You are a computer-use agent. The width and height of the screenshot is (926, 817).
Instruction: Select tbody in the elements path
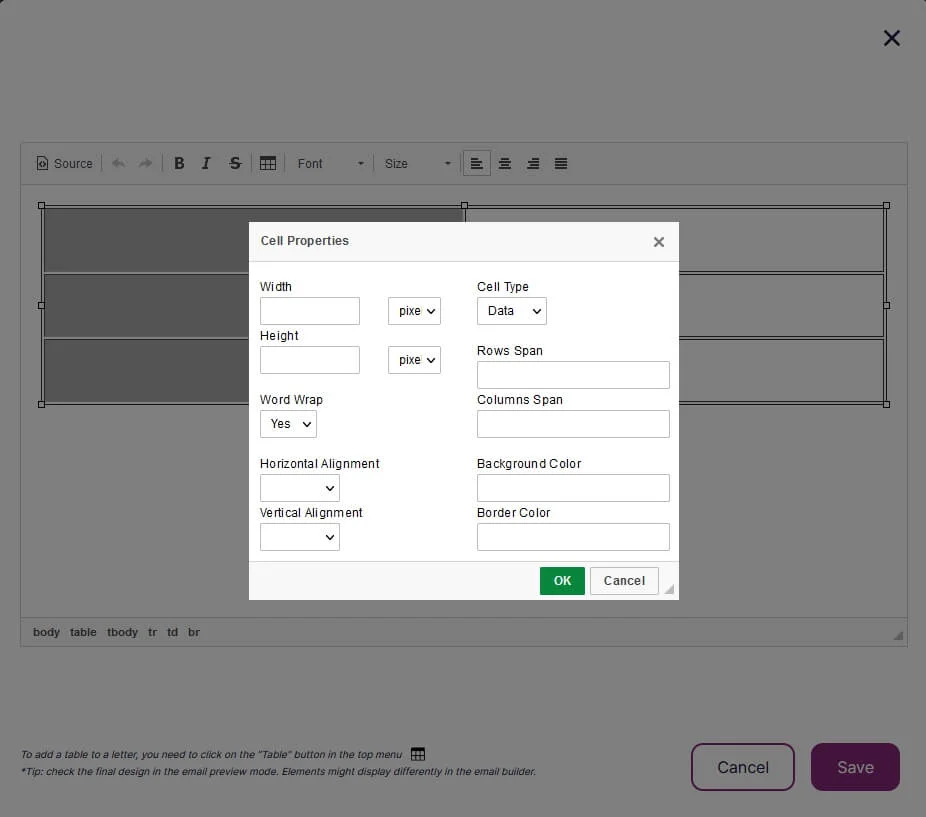122,632
